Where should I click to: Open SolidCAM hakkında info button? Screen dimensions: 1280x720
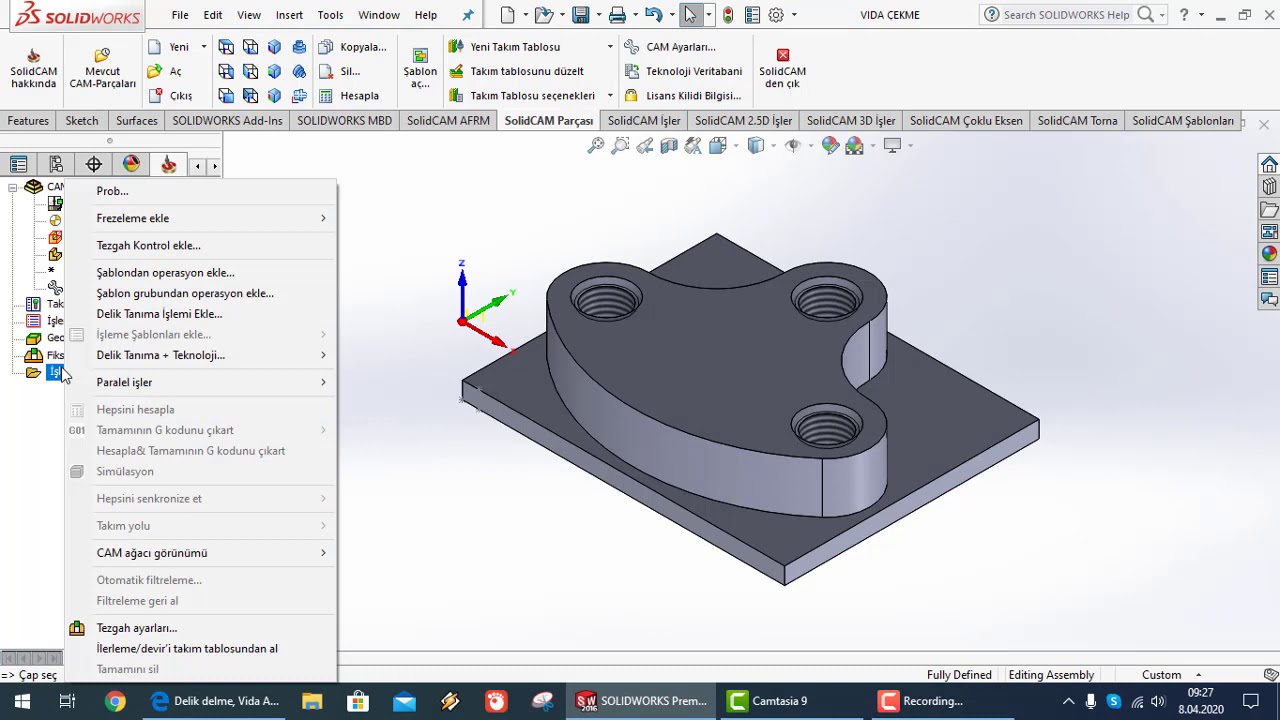[33, 69]
